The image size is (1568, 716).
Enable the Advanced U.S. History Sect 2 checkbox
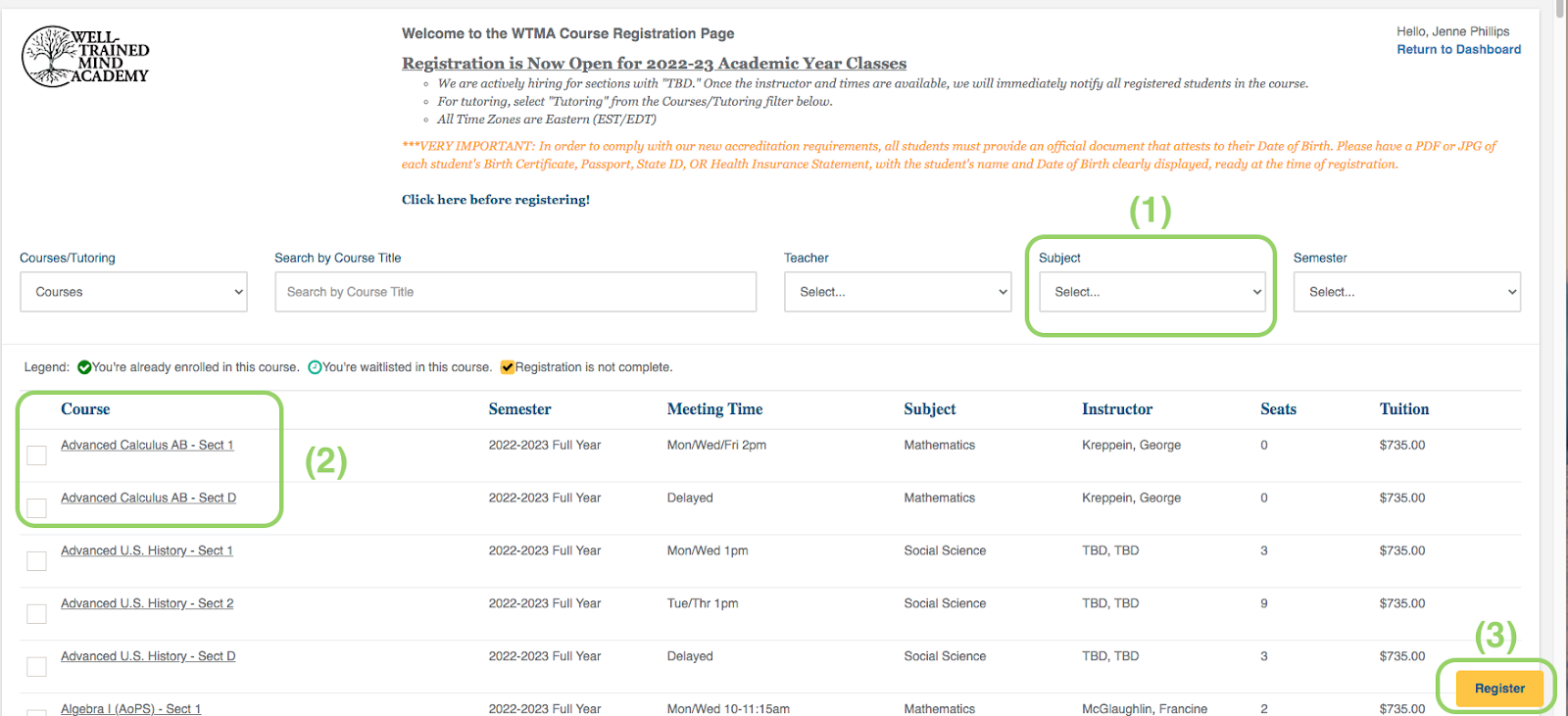pyautogui.click(x=37, y=614)
